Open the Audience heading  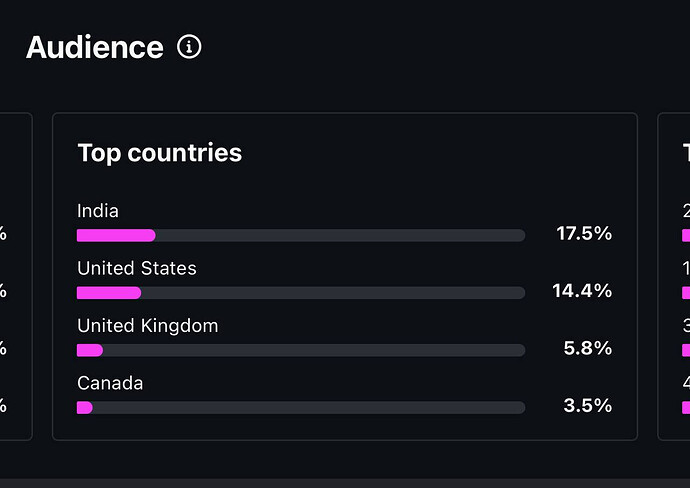point(95,47)
